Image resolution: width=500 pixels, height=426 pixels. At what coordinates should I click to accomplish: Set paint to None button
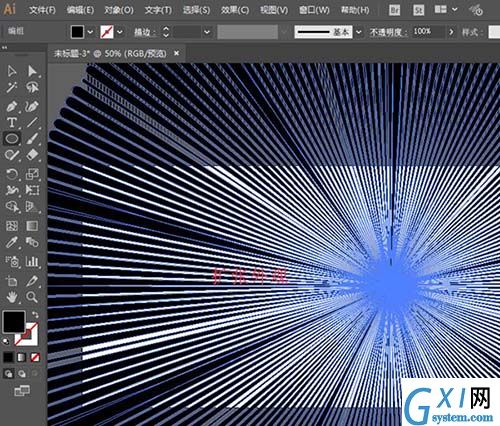point(35,358)
